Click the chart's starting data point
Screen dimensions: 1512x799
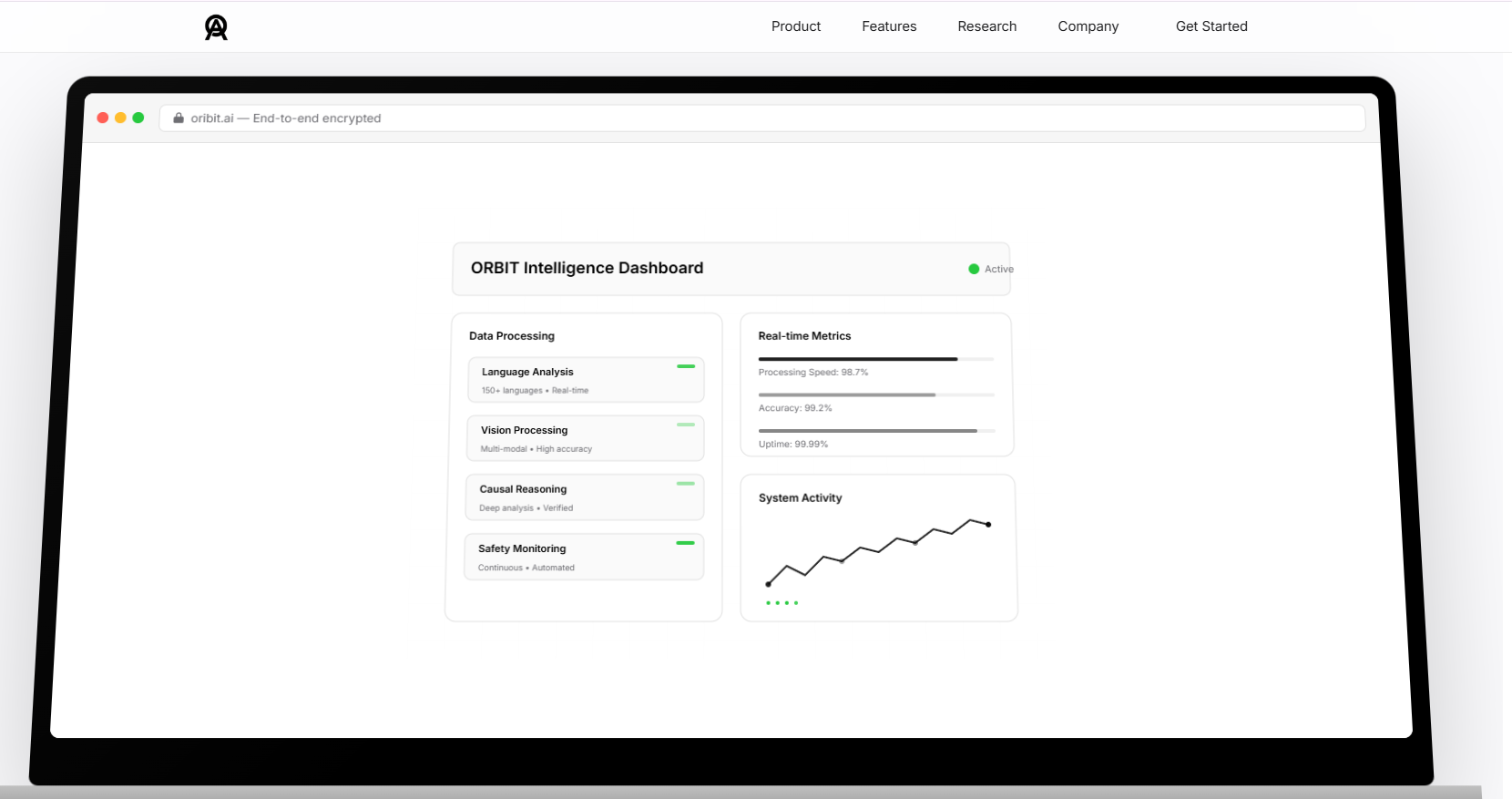[x=769, y=584]
